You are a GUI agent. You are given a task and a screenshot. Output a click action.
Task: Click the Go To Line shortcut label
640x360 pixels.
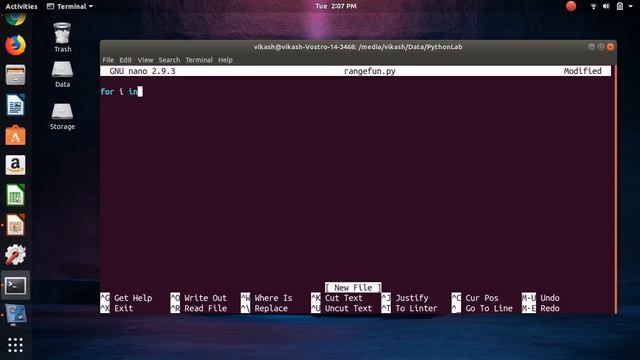pyautogui.click(x=489, y=308)
